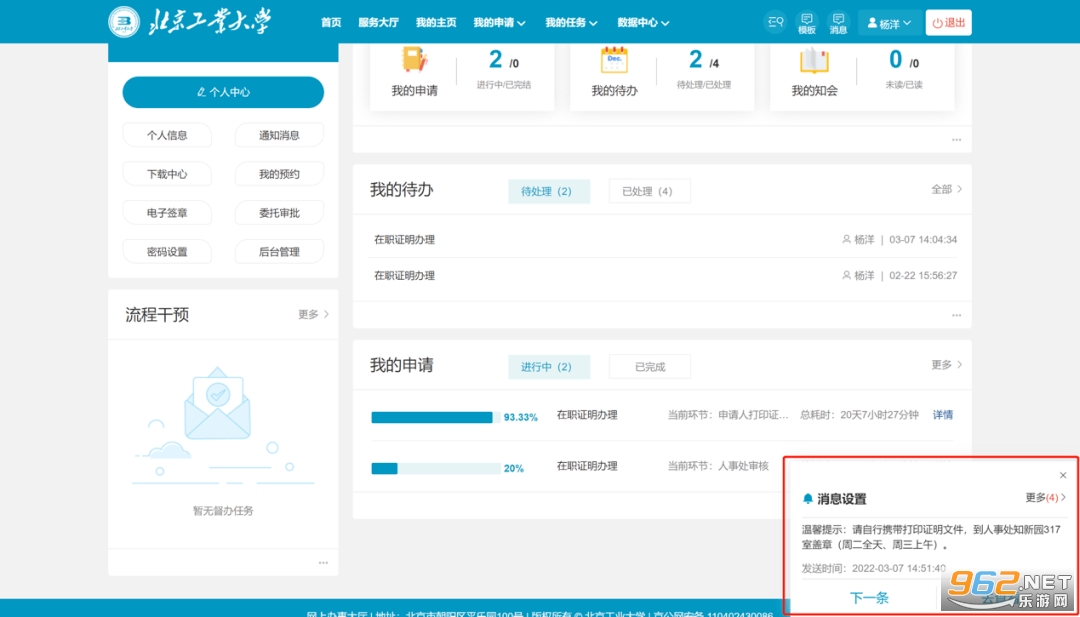This screenshot has width=1080, height=617.
Task: Open 服务大厅 in the top navigation
Action: (378, 22)
